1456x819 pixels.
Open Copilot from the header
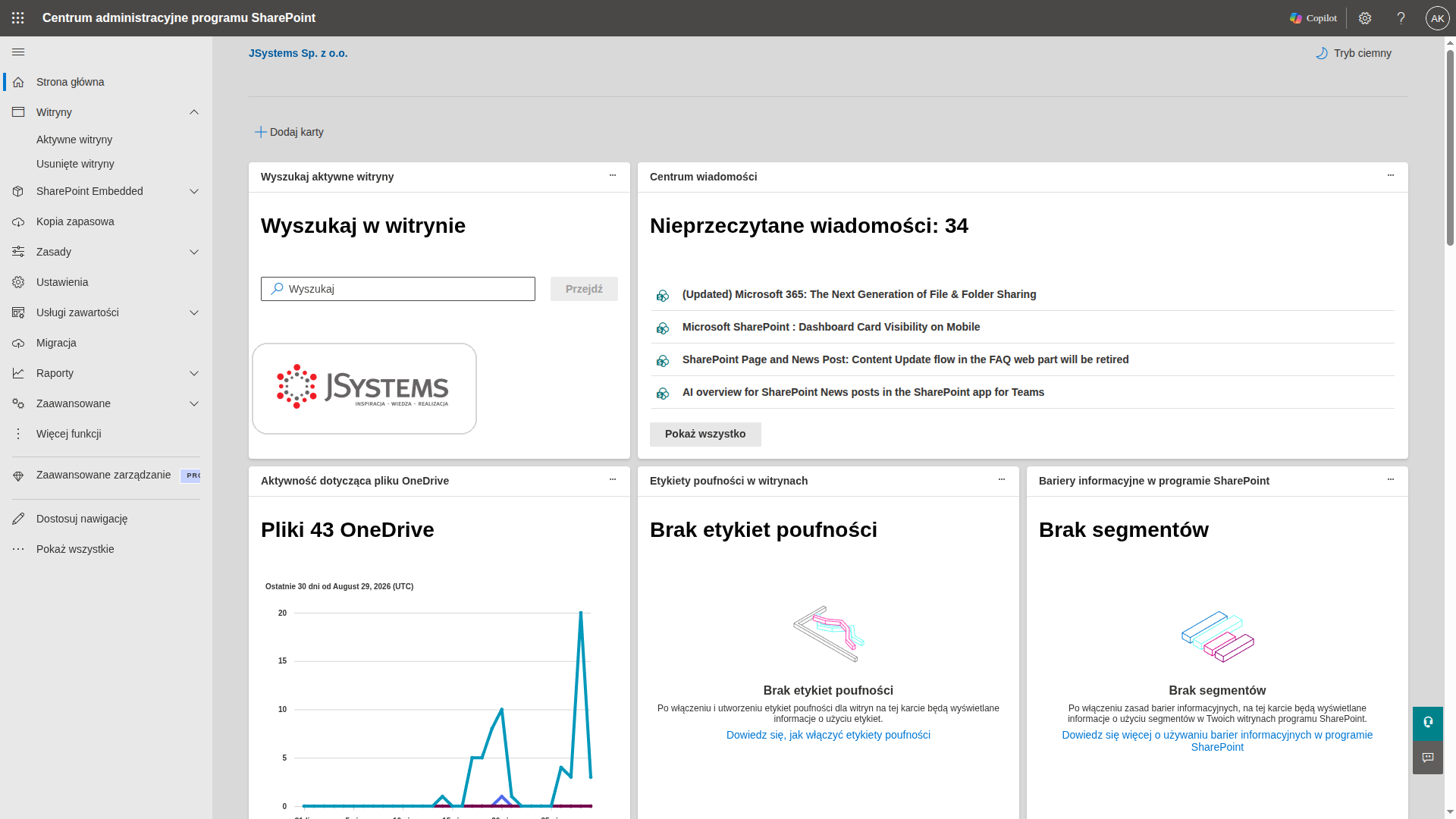(x=1313, y=18)
